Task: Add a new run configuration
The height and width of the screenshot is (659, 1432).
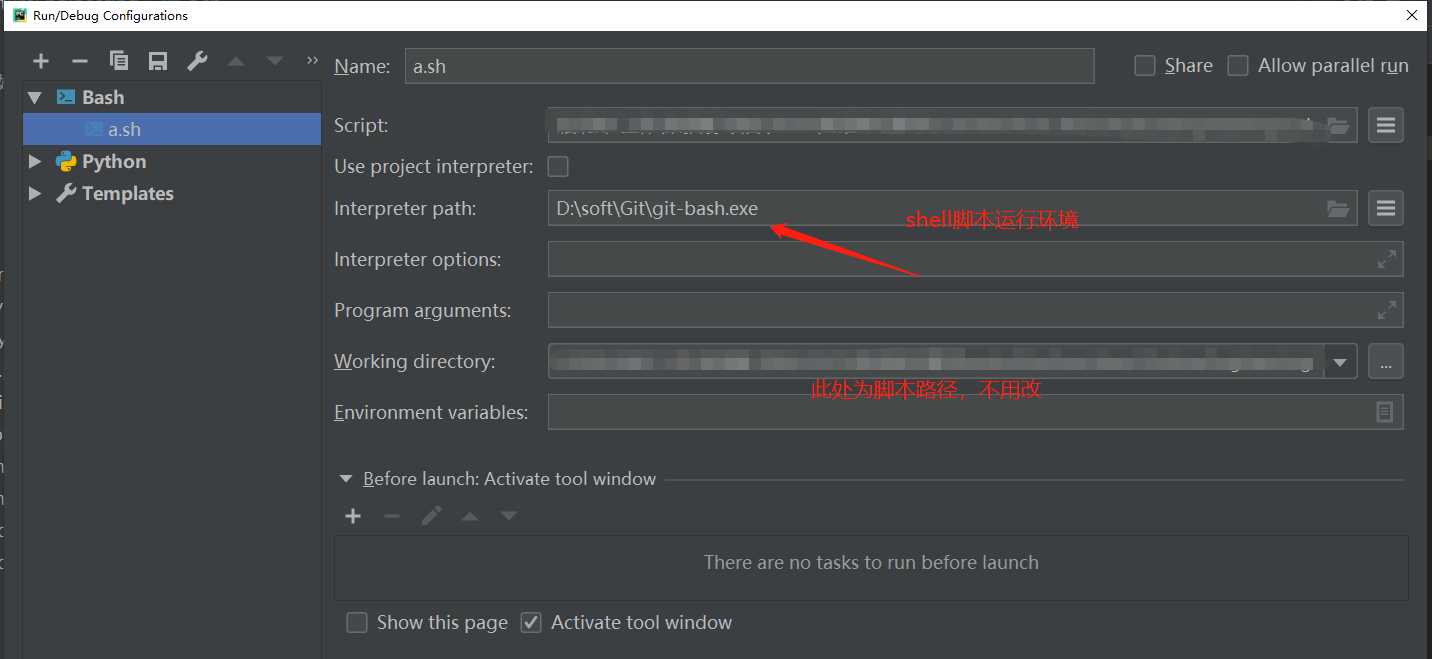Action: pyautogui.click(x=41, y=60)
